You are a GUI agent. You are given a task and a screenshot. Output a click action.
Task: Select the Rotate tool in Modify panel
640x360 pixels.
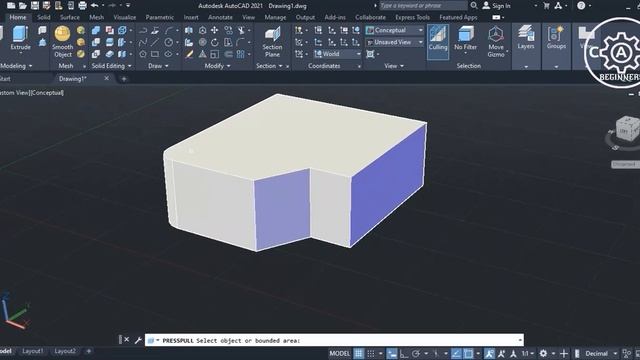215,42
